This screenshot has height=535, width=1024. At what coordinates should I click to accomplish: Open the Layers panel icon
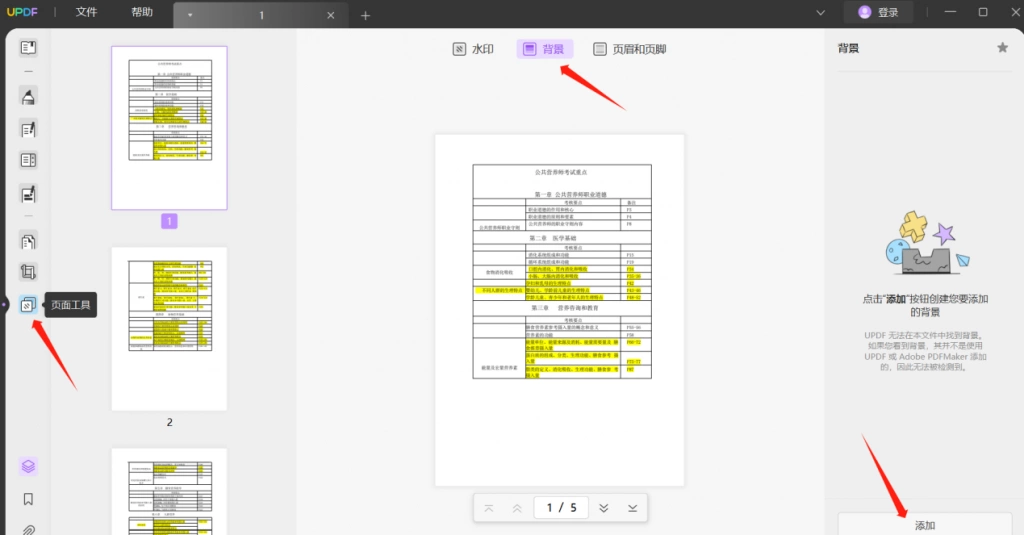pyautogui.click(x=28, y=466)
